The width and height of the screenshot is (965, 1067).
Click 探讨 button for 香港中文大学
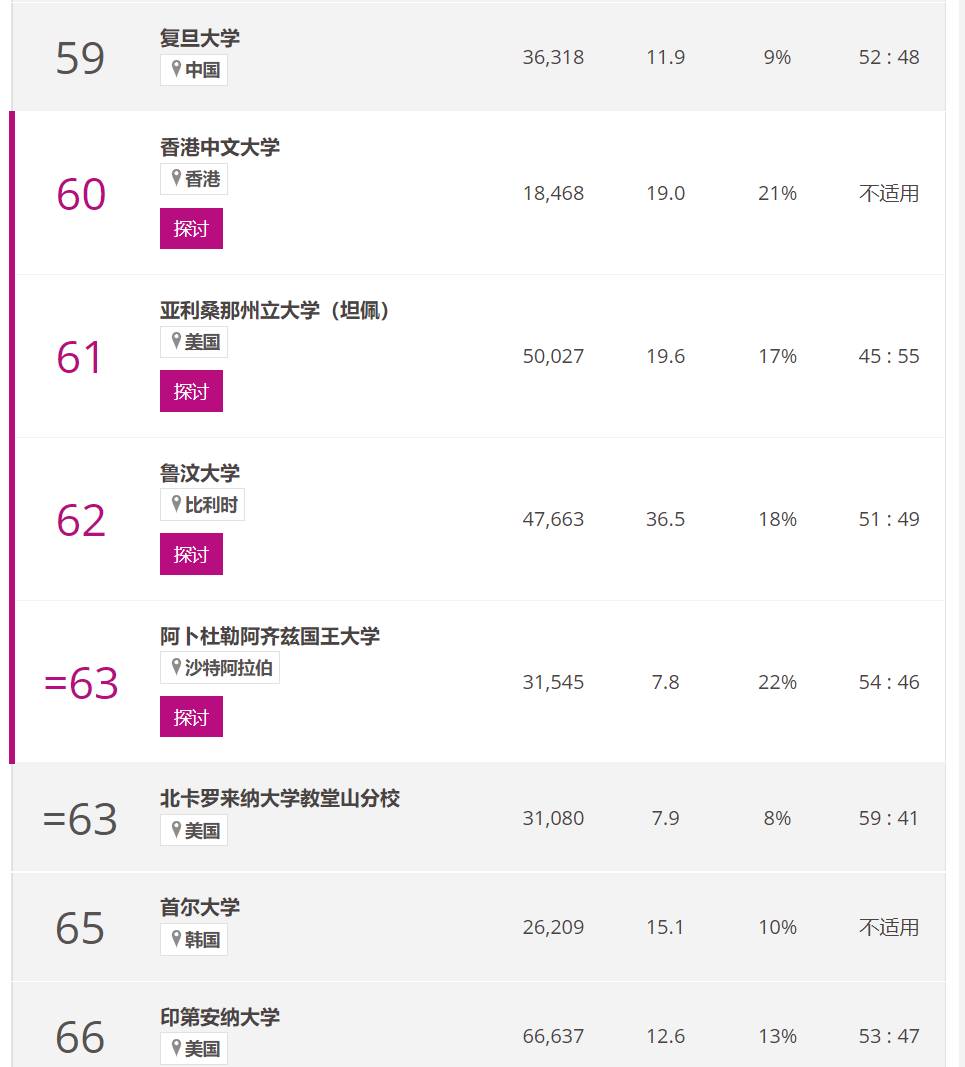191,229
